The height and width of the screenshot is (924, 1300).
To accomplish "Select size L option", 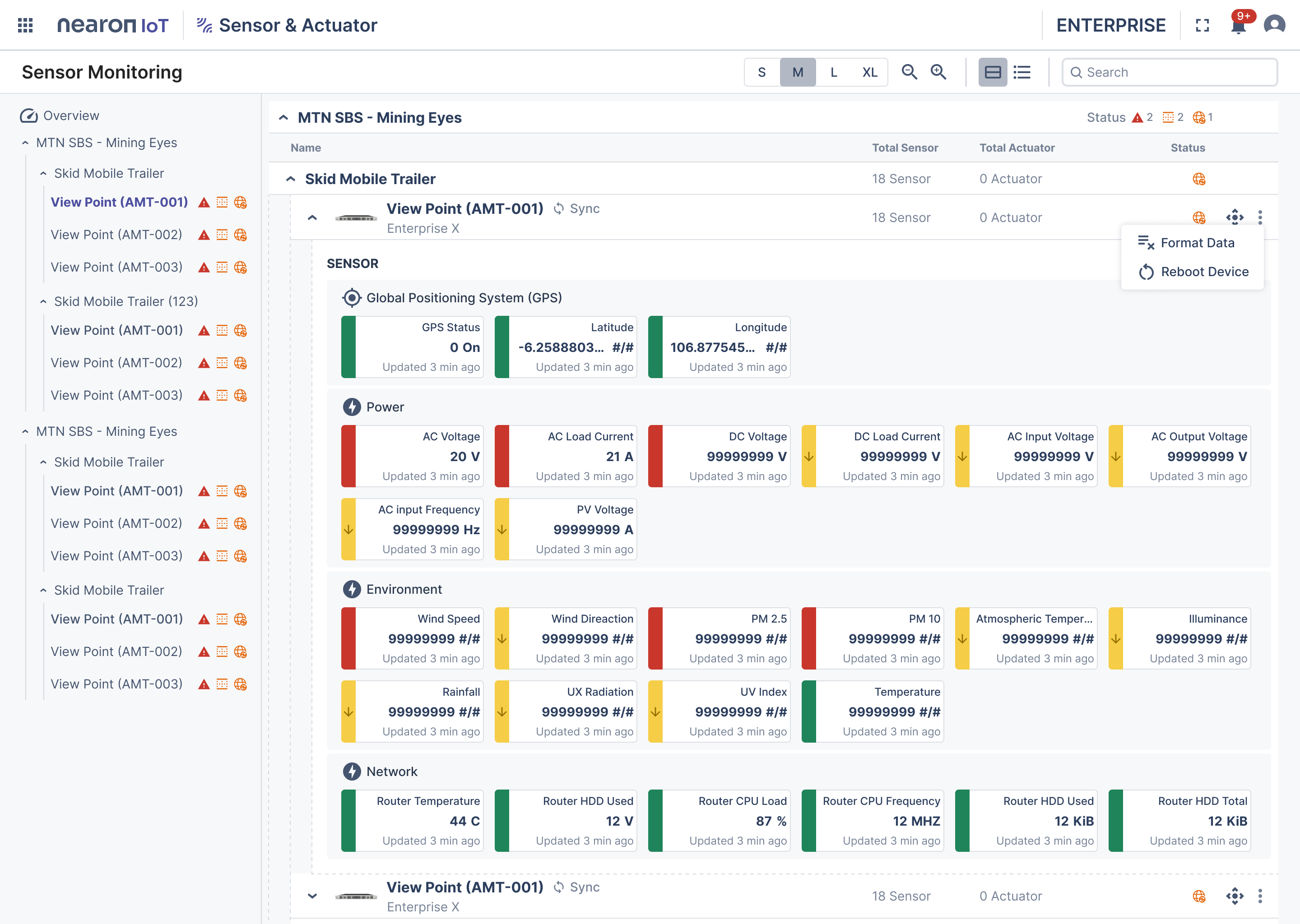I will pos(834,72).
